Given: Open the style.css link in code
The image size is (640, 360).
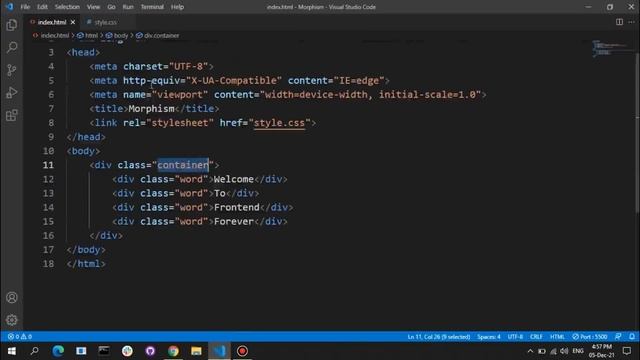Looking at the screenshot, I should [x=279, y=123].
